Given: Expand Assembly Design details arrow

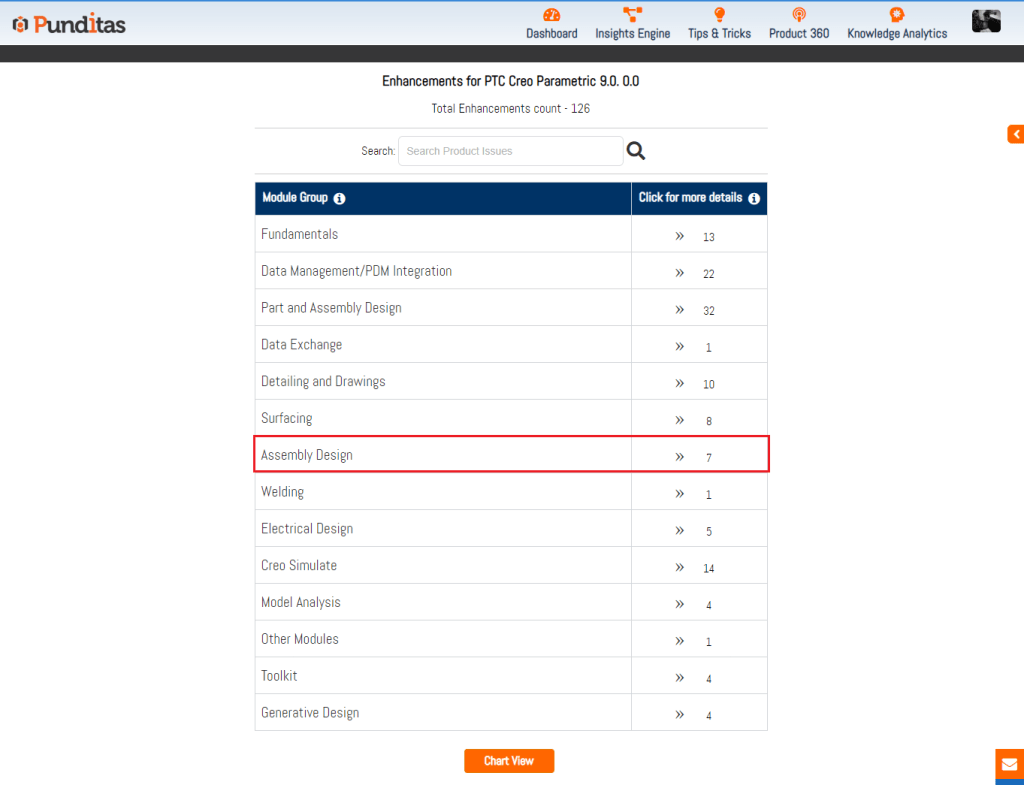Looking at the screenshot, I should [680, 457].
